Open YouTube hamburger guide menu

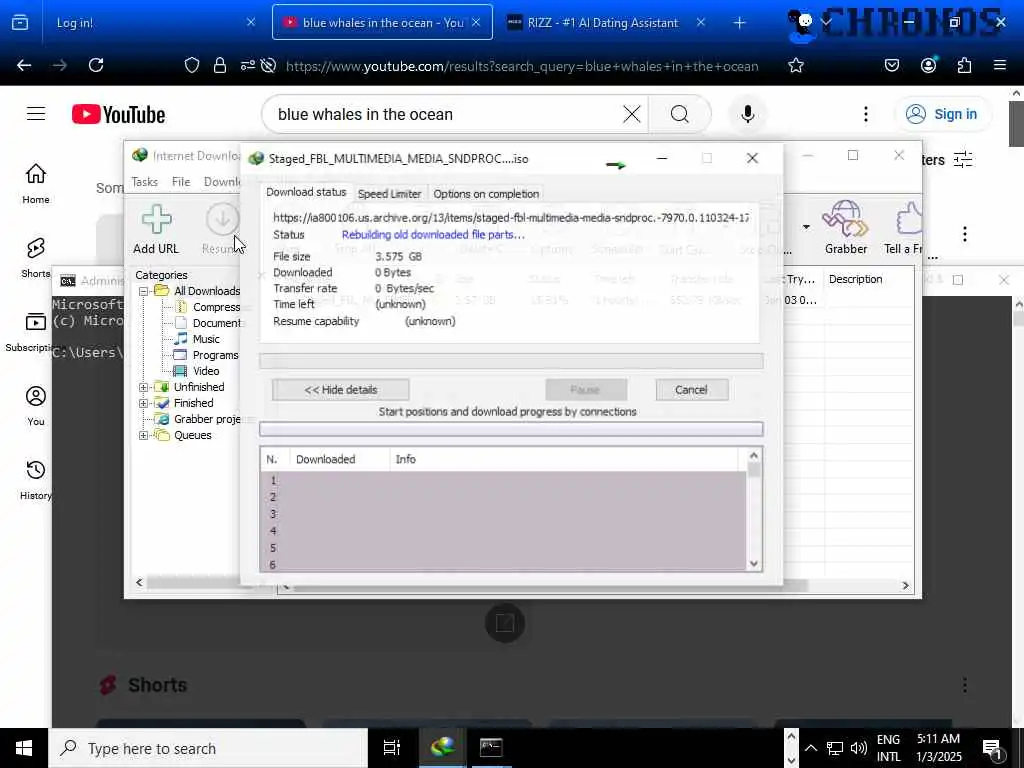point(36,114)
